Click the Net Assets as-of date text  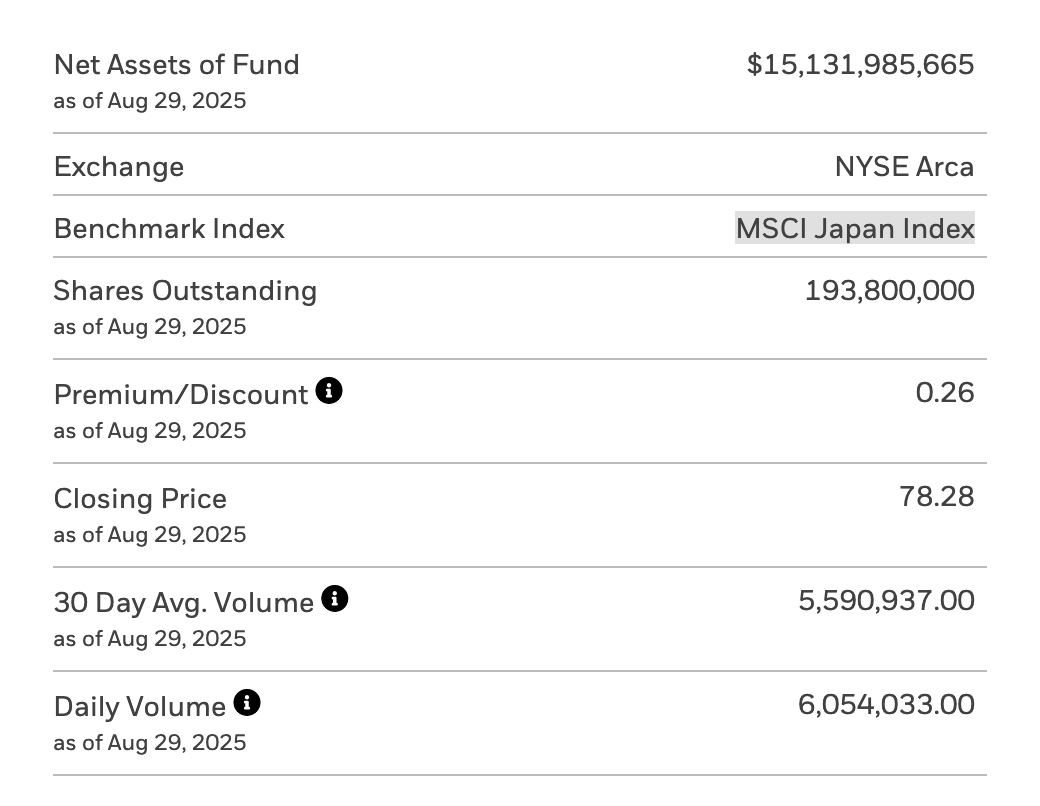149,100
